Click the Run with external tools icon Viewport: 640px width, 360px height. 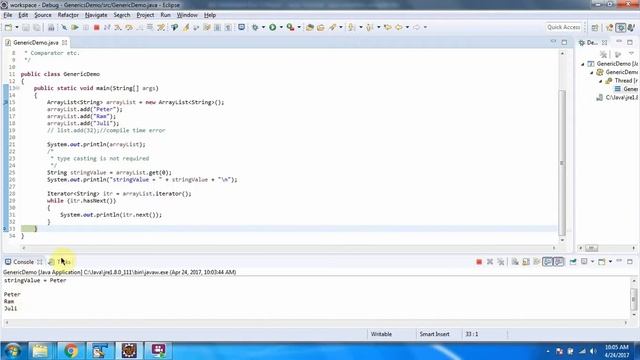click(x=290, y=27)
